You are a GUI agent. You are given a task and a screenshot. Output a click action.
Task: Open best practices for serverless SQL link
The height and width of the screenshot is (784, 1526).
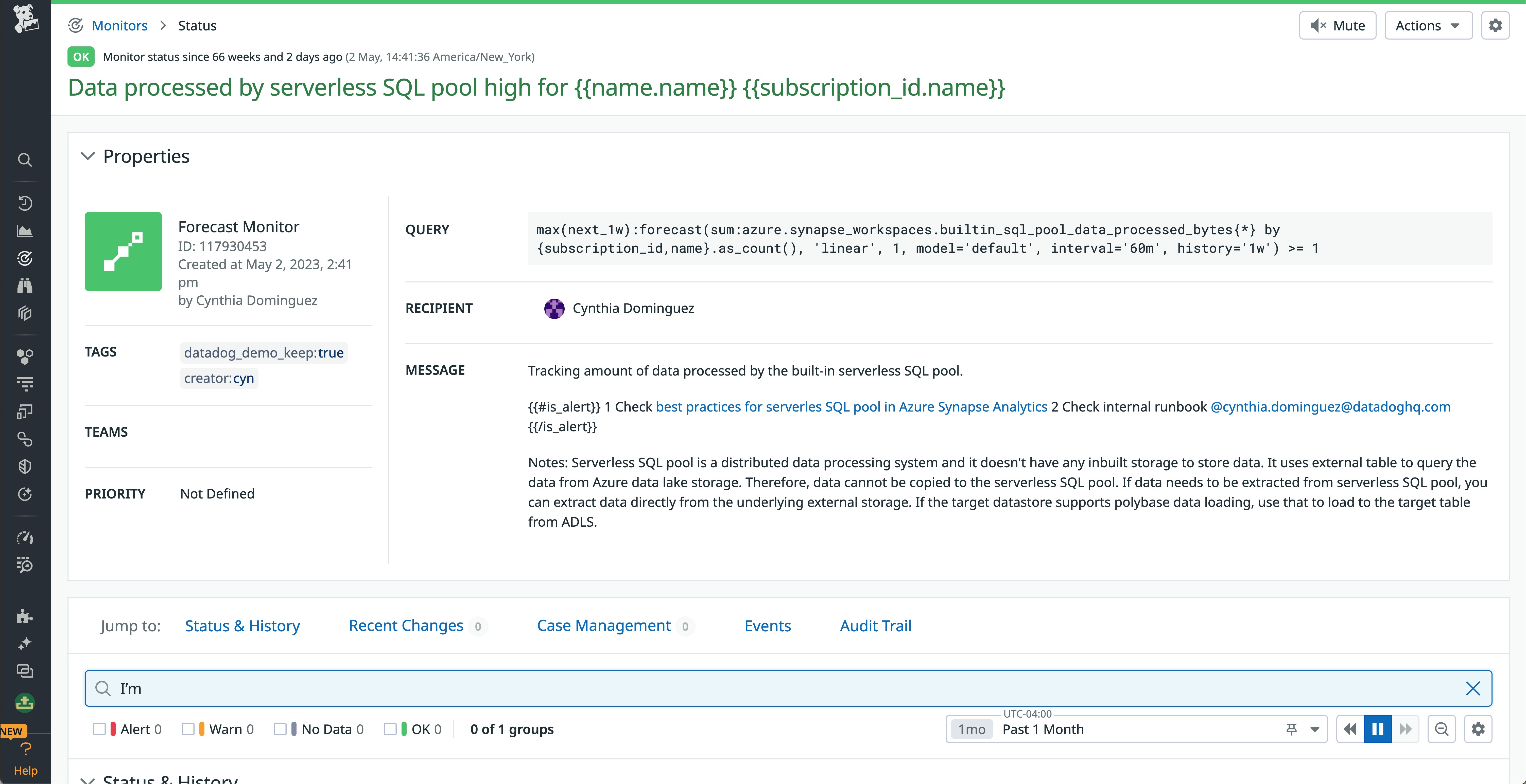coord(851,407)
